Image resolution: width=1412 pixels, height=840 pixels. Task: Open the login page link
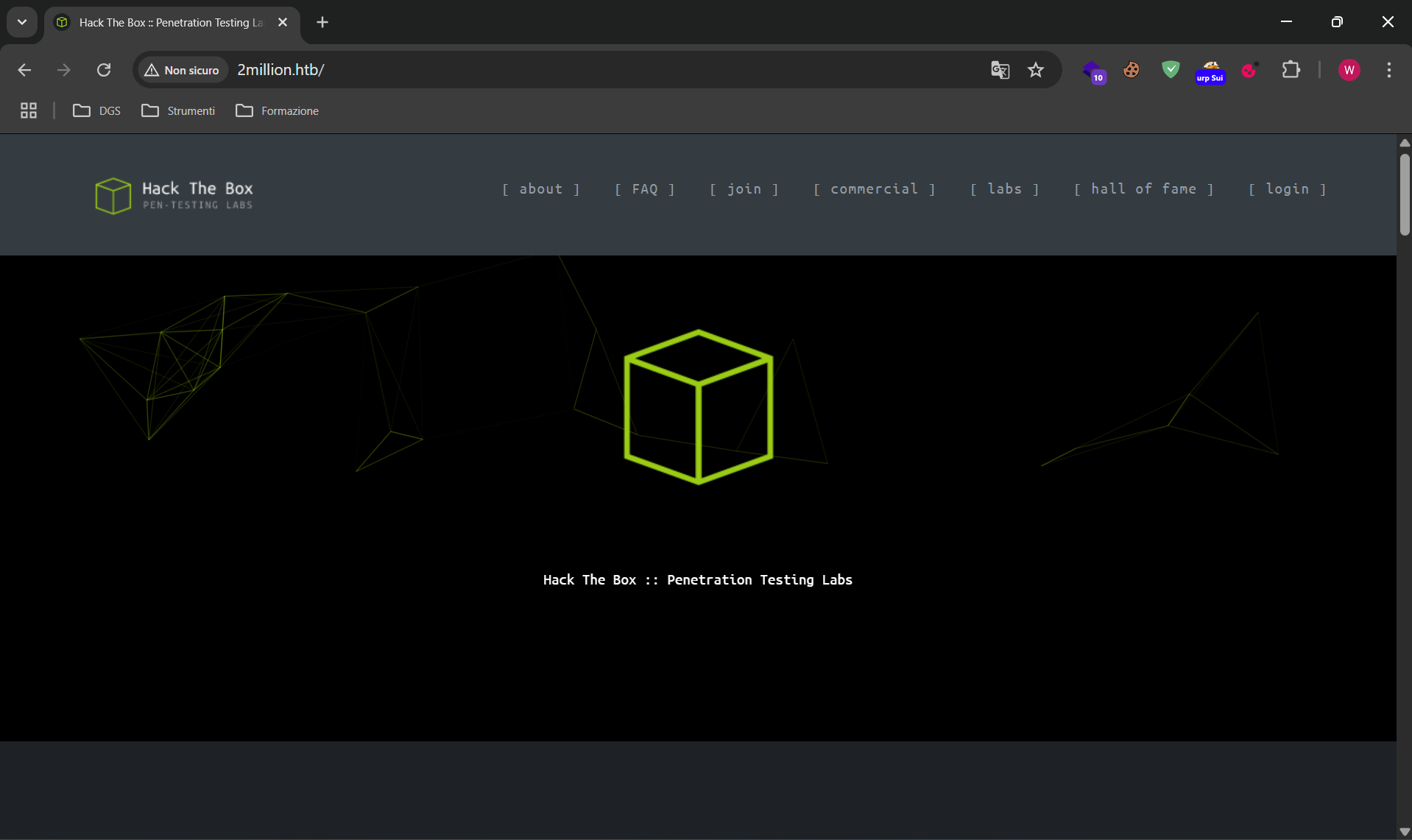1288,189
